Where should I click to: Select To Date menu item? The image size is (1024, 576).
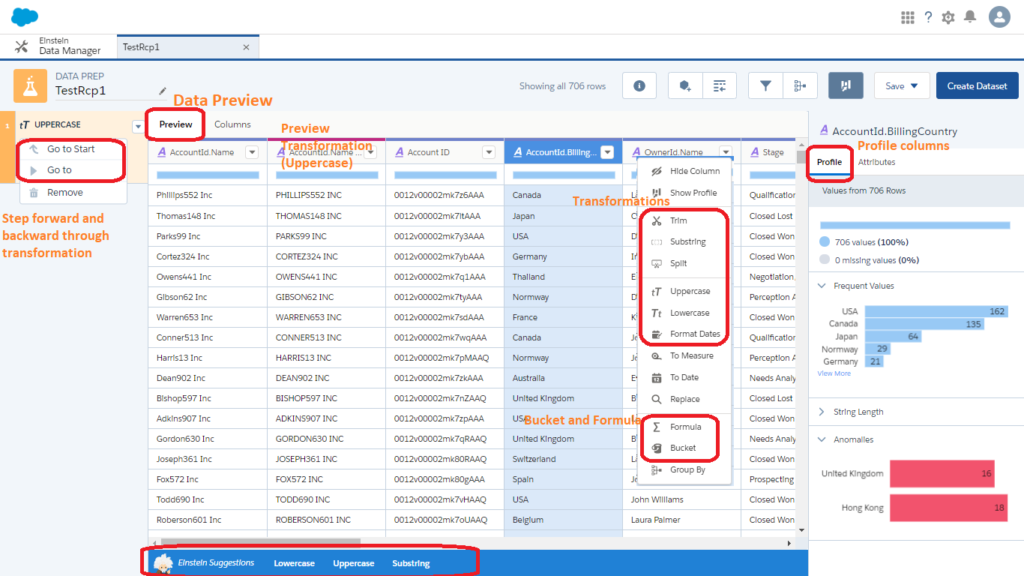tap(685, 377)
